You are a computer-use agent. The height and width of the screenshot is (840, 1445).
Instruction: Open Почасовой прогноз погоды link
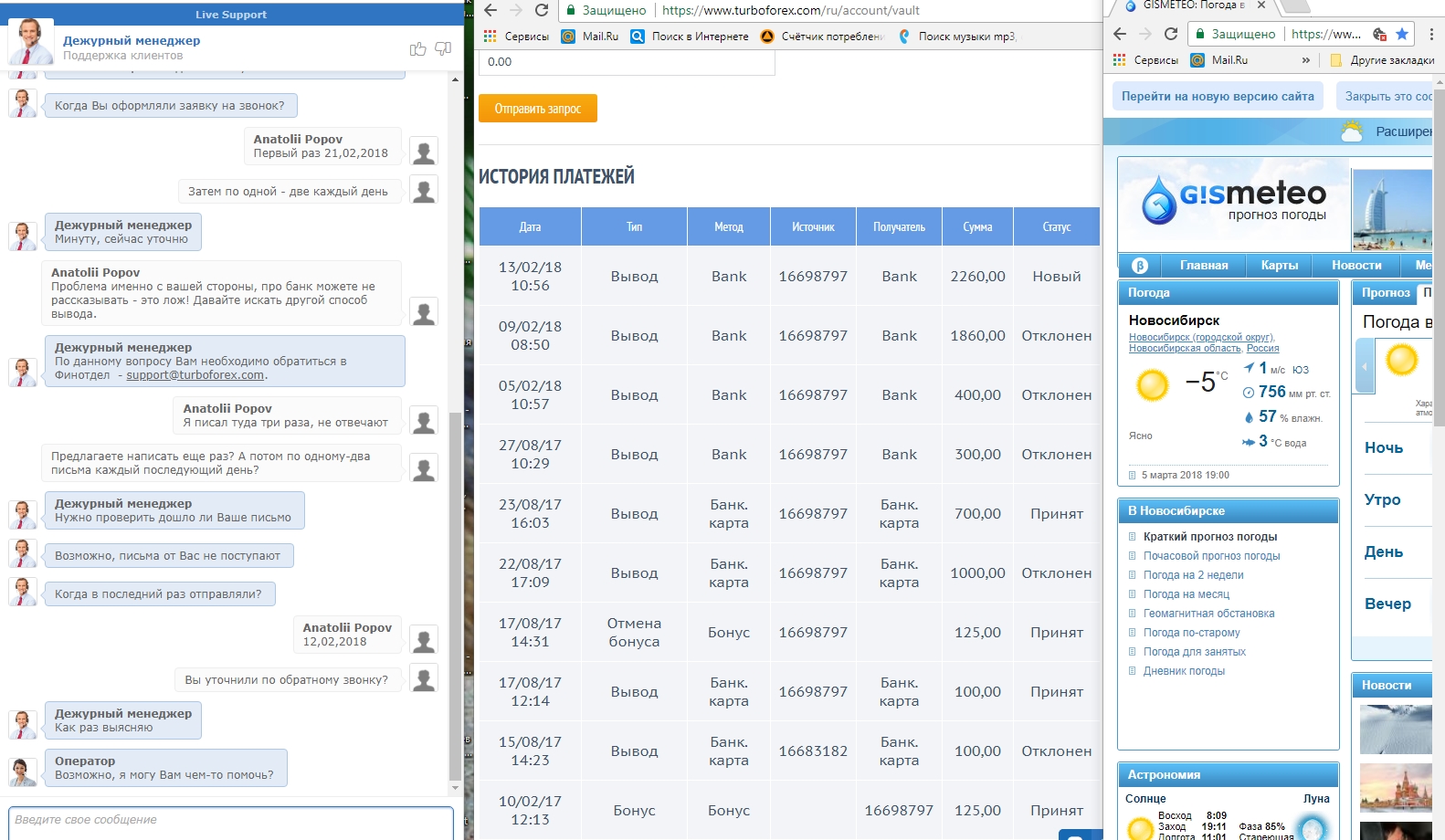click(x=1211, y=556)
